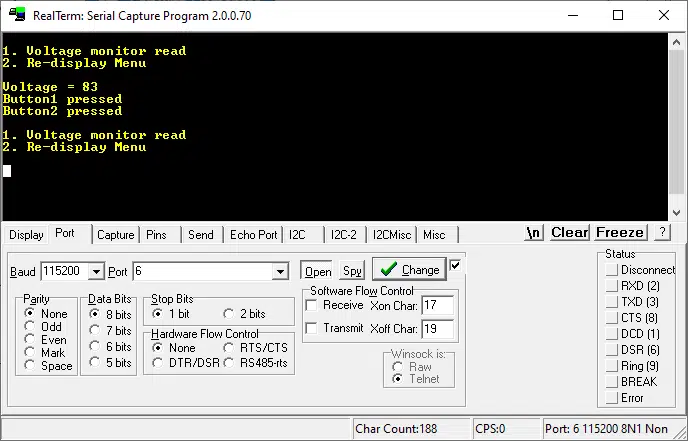Click the 'Voltage = 83' terminal line
Viewport: 688px width, 441px height.
50,87
